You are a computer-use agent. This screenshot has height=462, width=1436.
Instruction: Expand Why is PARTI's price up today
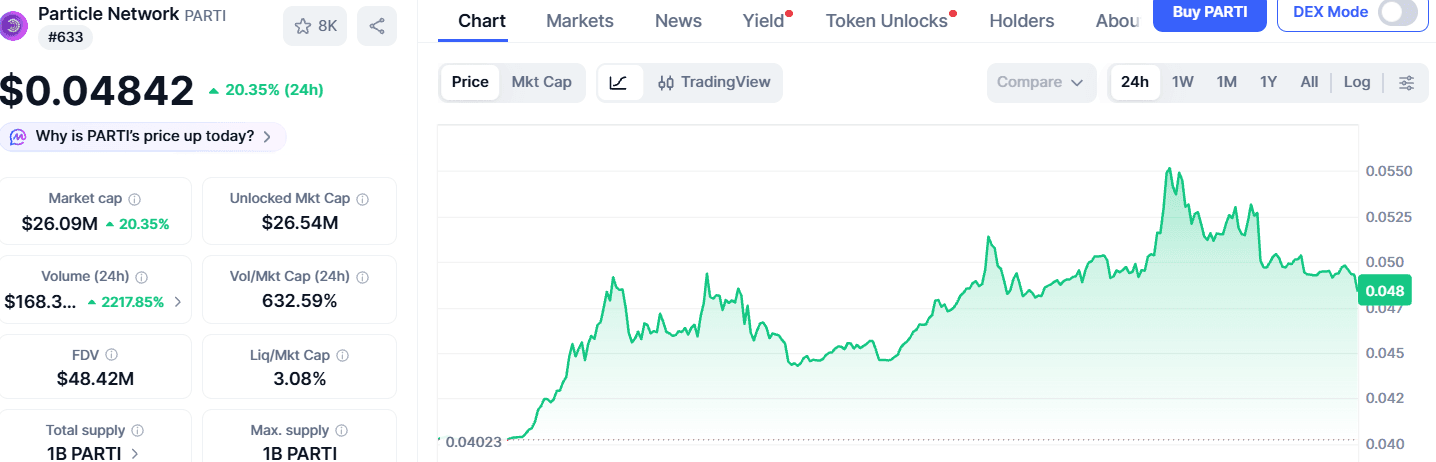[143, 137]
